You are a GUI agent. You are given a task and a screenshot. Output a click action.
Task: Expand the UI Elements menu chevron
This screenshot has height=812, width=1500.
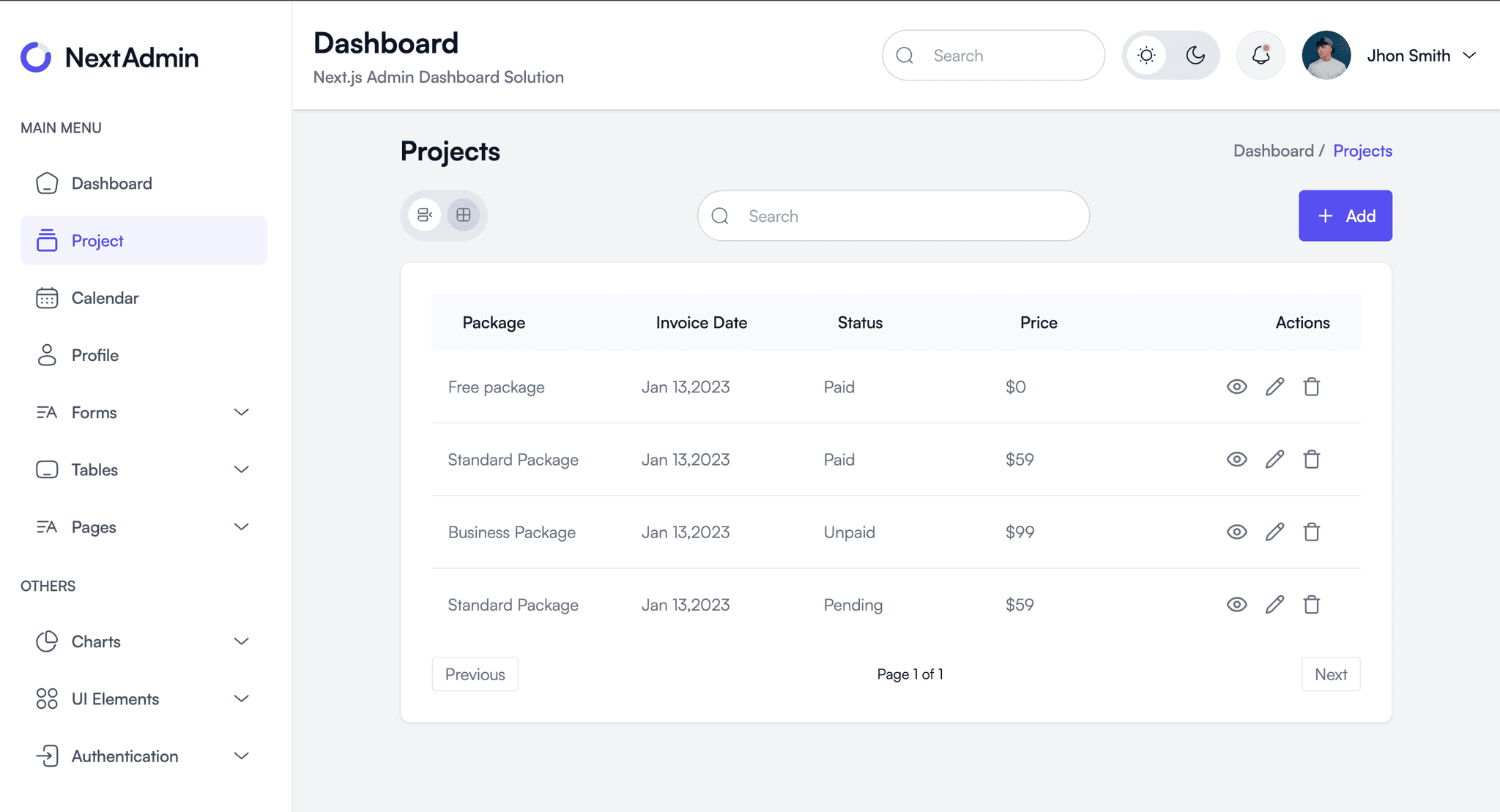coord(242,699)
